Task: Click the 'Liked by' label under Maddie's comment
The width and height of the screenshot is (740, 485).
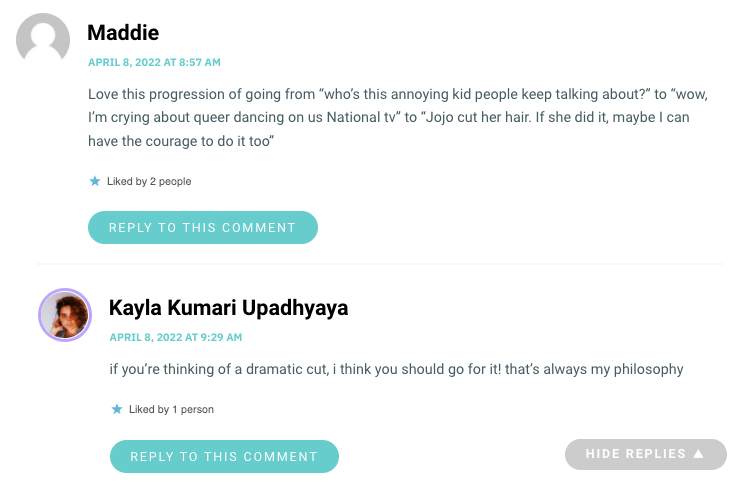Action: (127, 181)
